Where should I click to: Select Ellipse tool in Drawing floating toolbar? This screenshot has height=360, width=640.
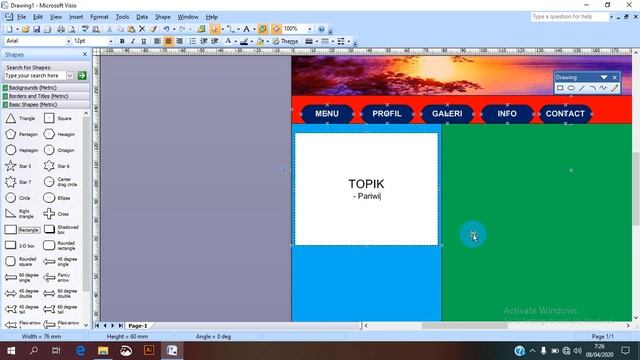[x=571, y=88]
